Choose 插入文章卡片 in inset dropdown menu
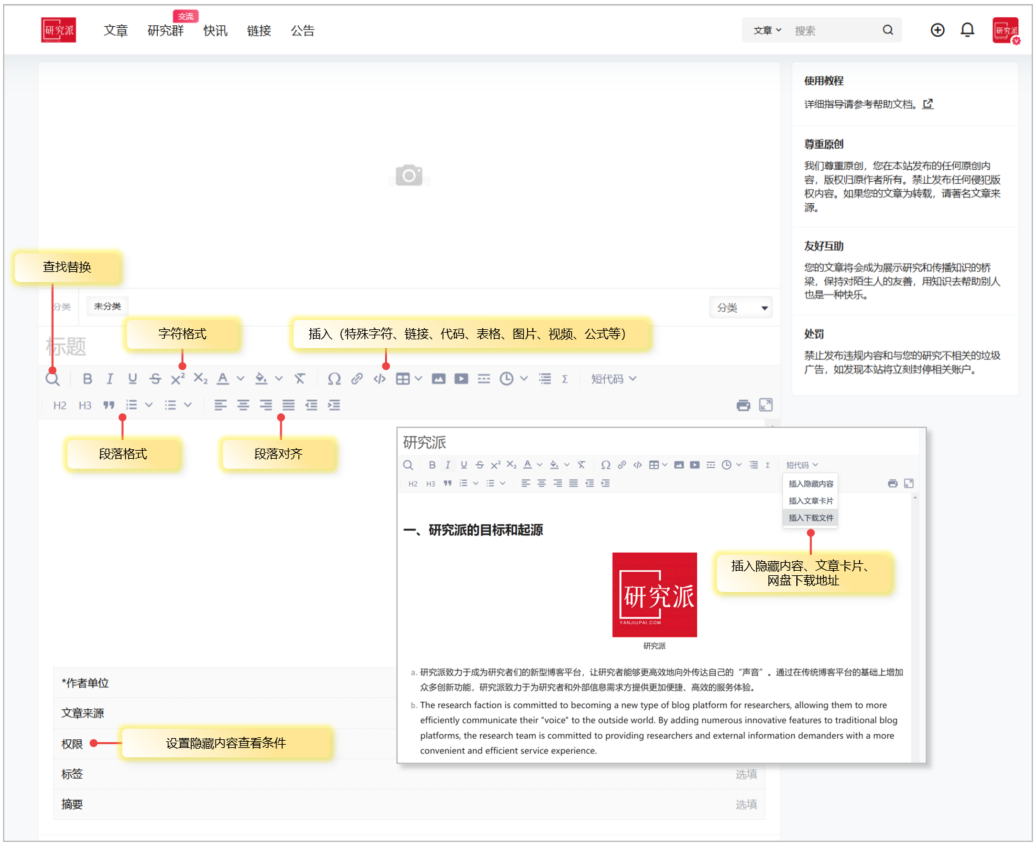Screen dimensions: 1034x845 [x=810, y=501]
